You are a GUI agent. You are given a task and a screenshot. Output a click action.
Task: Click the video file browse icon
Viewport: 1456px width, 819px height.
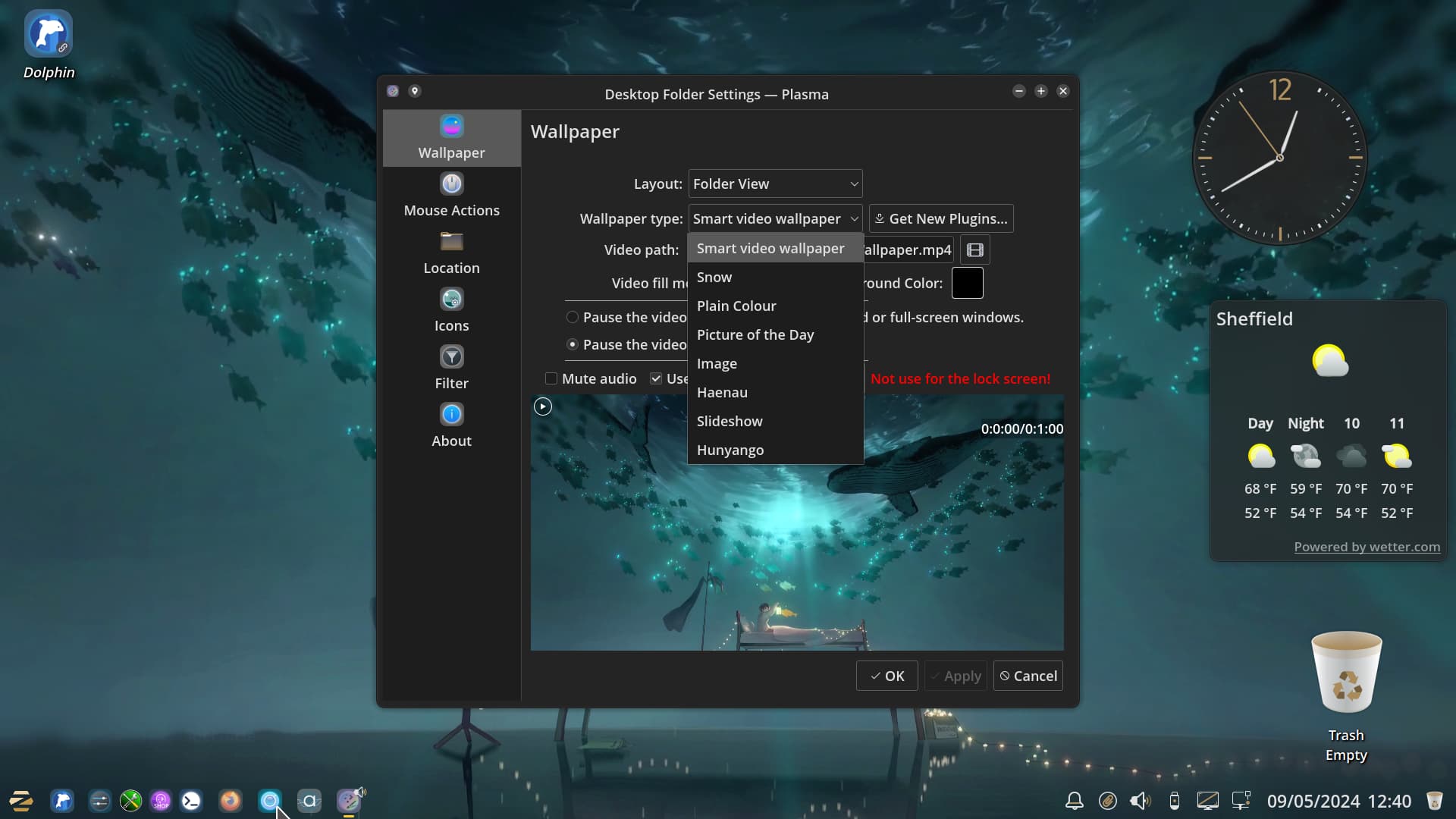pos(975,249)
